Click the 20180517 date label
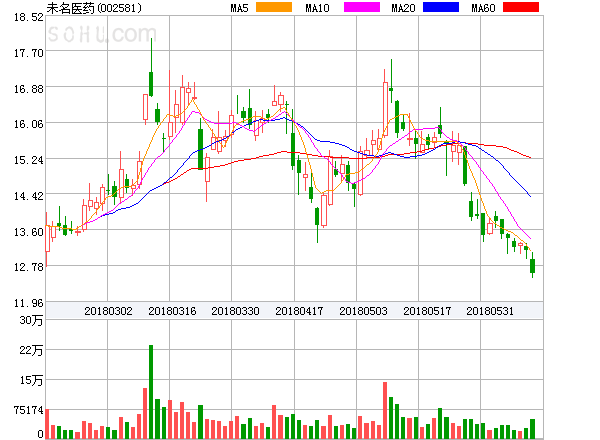600x440 pixels. (x=427, y=311)
